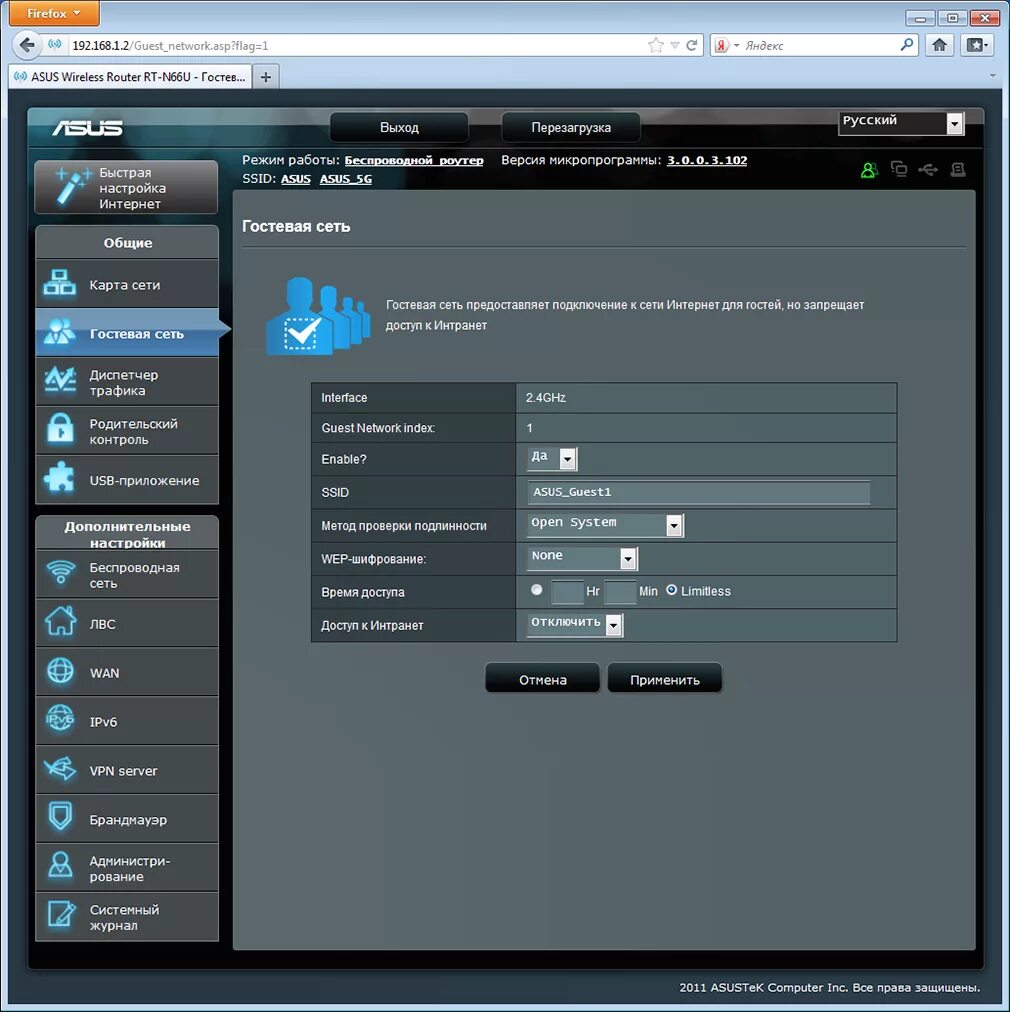Open the Yandex search engine selector dropdown
Image resolution: width=1010 pixels, height=1012 pixels.
point(727,45)
